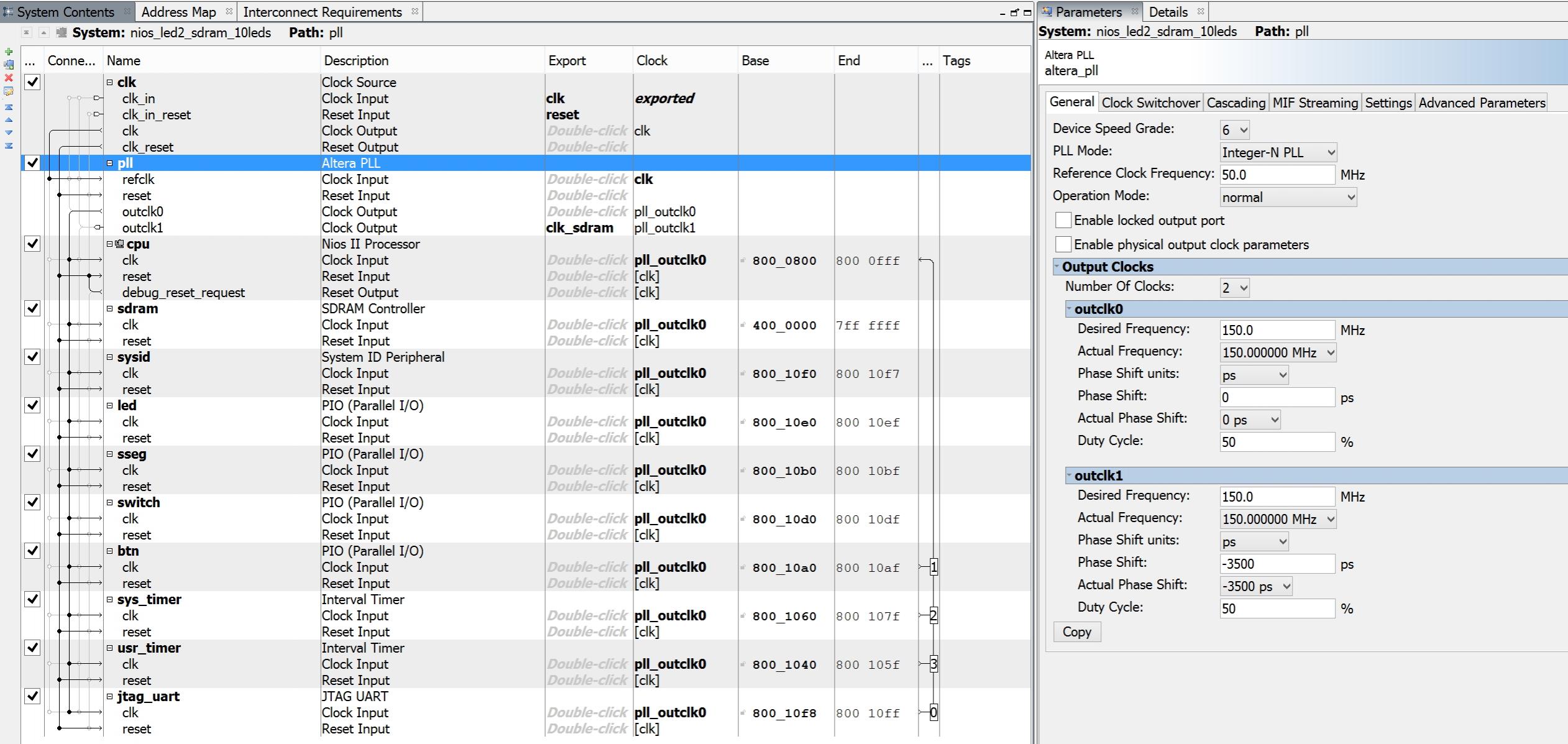Click the move down blue triangle icon
This screenshot has width=1568, height=744.
pyautogui.click(x=9, y=132)
